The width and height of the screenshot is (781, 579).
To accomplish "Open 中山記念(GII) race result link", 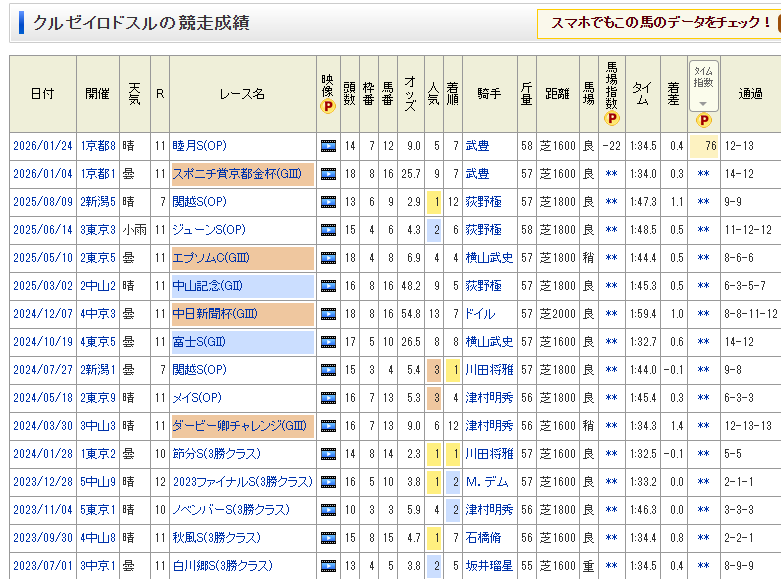I will tap(207, 286).
